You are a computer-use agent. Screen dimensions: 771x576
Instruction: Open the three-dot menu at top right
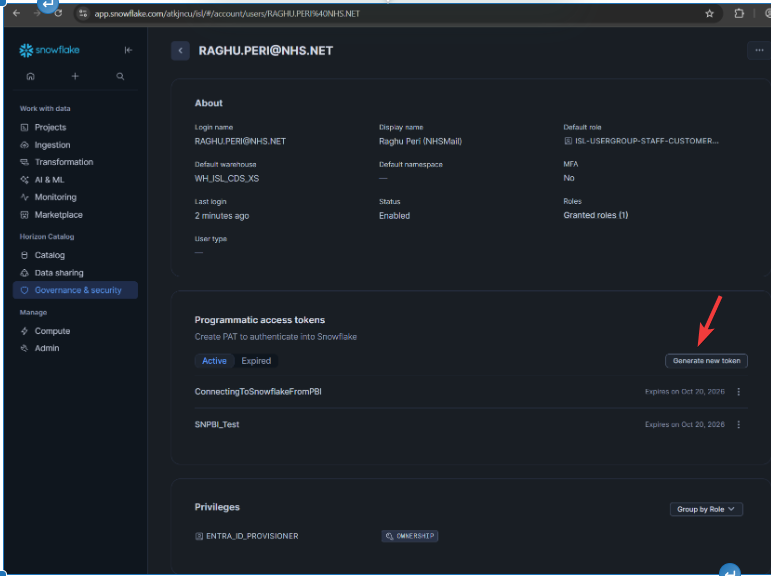coord(759,50)
